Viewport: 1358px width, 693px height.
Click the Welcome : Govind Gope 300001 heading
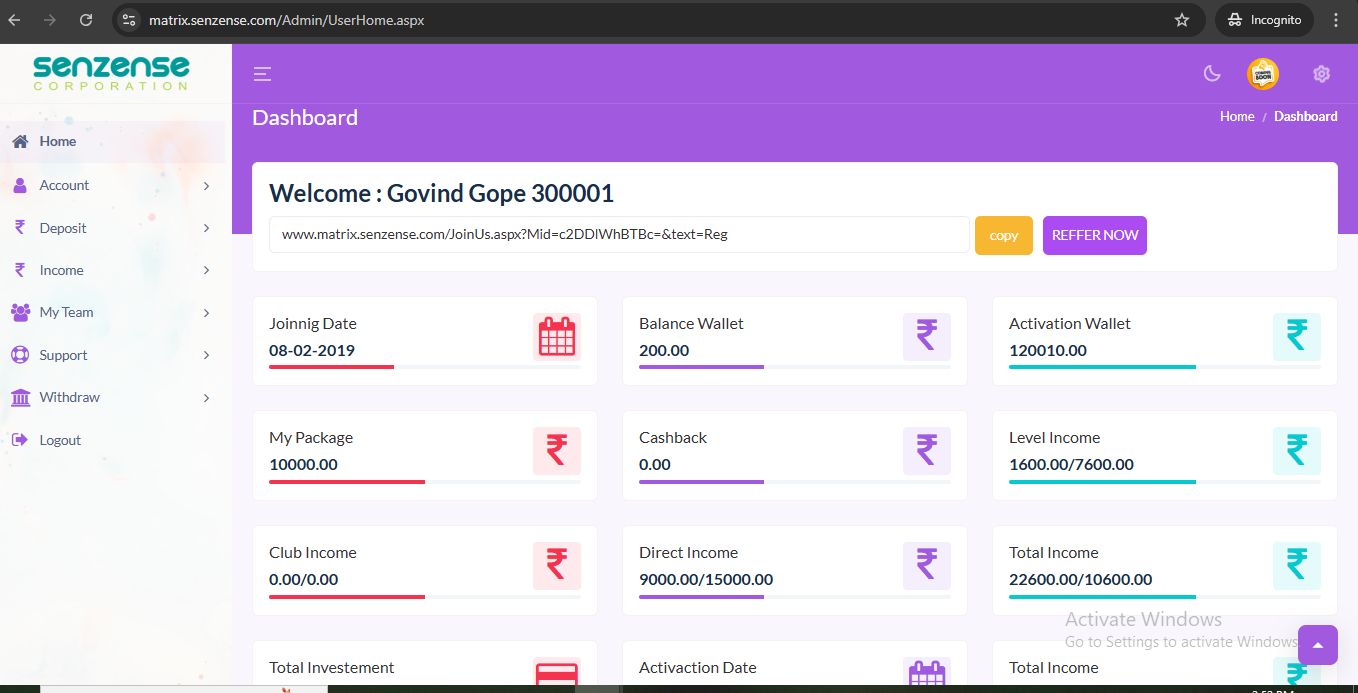coord(441,193)
